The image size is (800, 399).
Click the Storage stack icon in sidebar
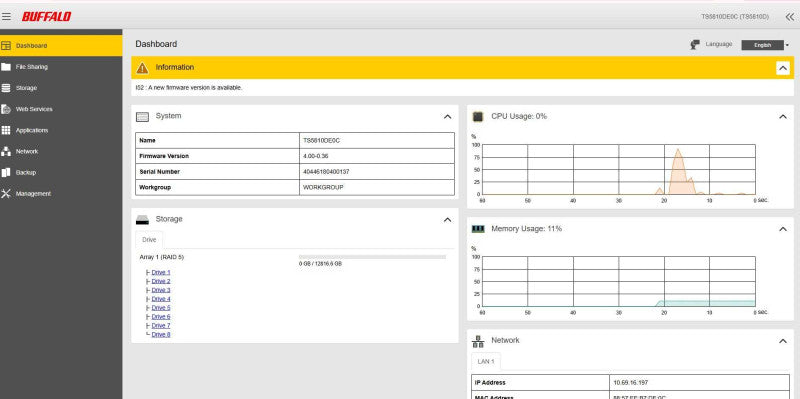pos(6,88)
